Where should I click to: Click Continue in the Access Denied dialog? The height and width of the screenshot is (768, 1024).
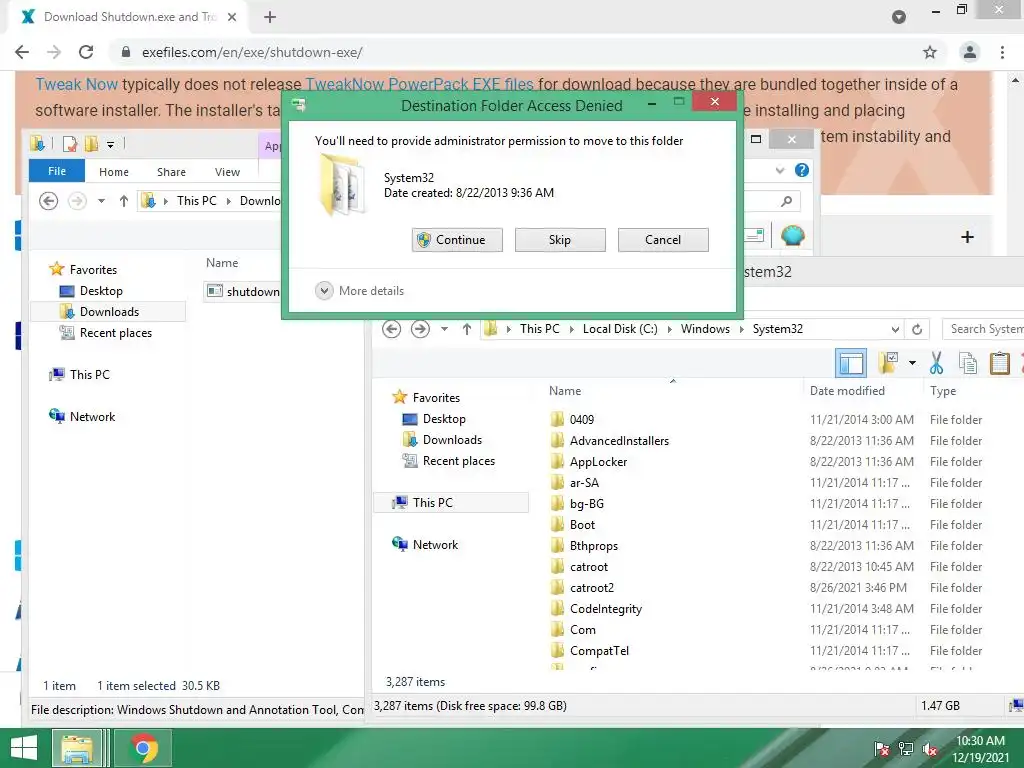pyautogui.click(x=457, y=240)
